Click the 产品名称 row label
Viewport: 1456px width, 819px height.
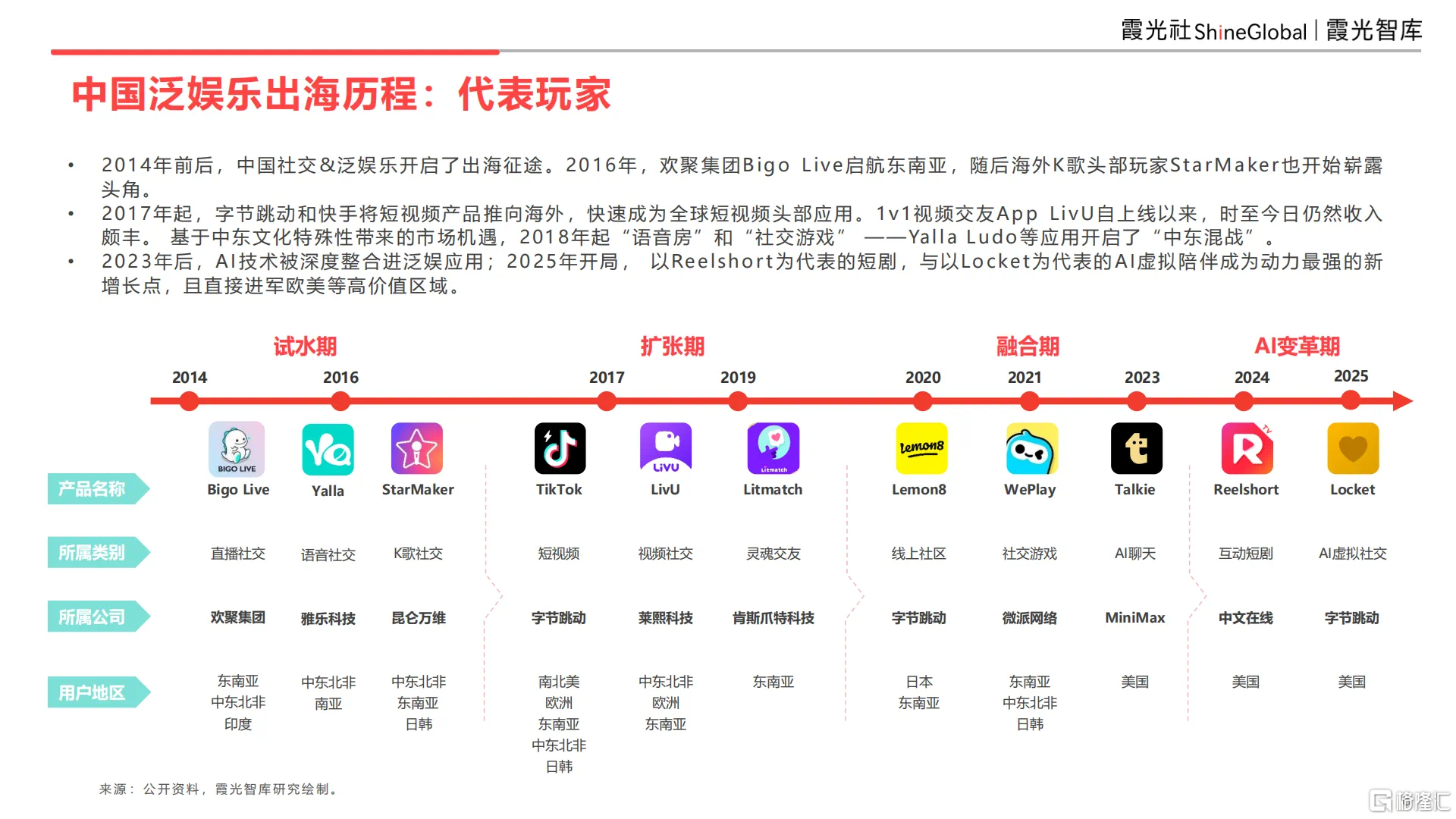pyautogui.click(x=99, y=489)
